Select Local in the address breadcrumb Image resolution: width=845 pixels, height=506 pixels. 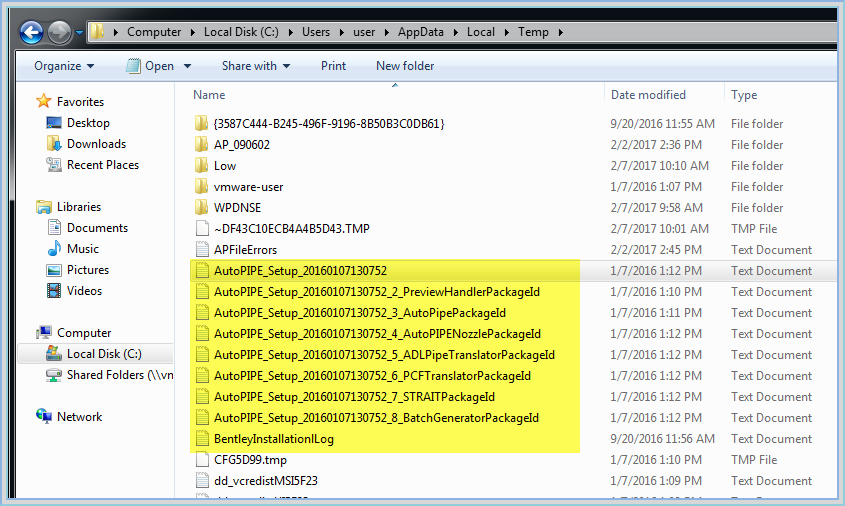[481, 32]
